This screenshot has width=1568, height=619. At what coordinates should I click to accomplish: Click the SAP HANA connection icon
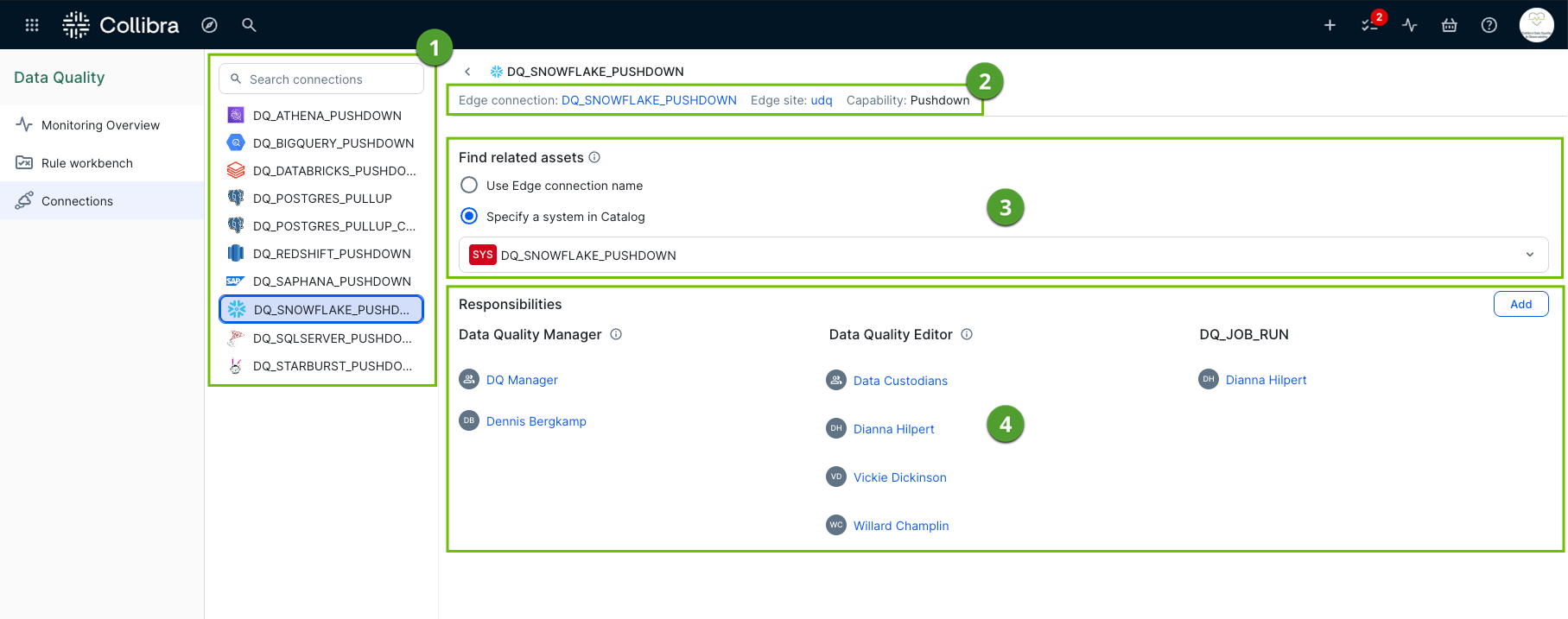[235, 281]
